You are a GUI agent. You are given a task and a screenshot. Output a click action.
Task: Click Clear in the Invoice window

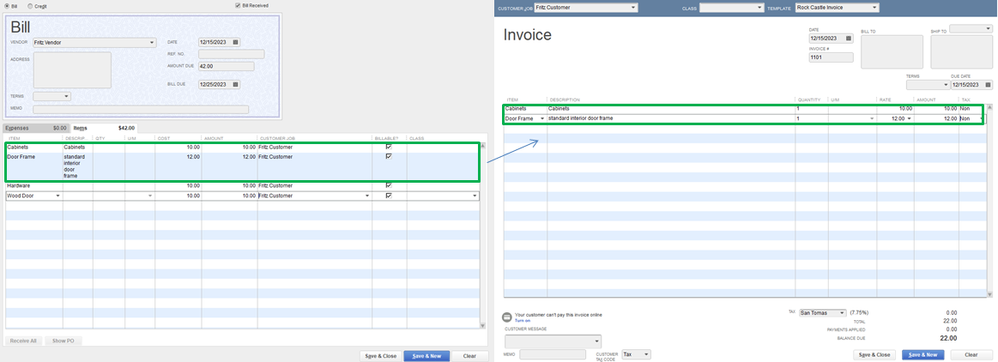pos(971,354)
